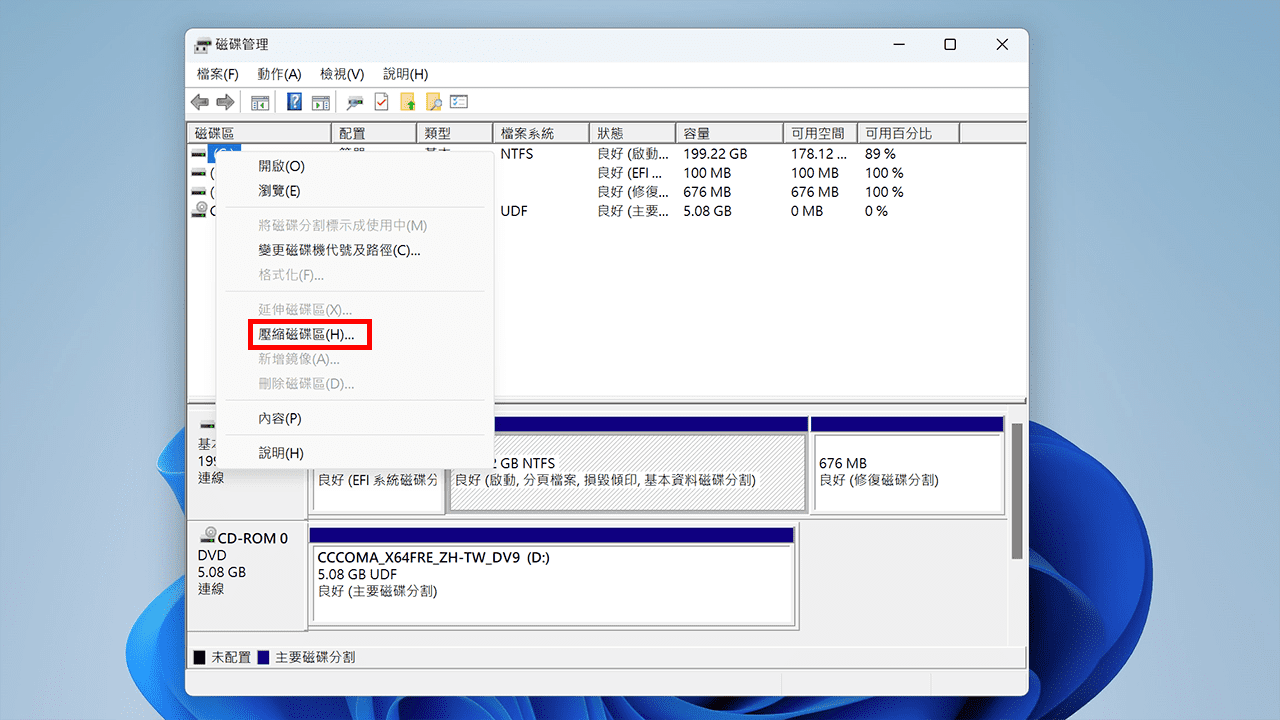Toggle the Show/Hide Console Tree toolbar icon
The image size is (1280, 720).
[x=261, y=101]
